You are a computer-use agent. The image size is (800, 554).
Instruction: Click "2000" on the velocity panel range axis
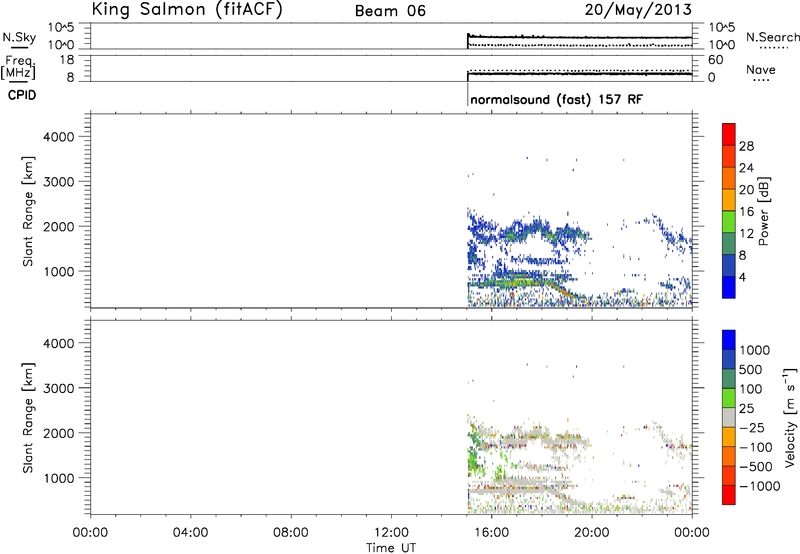coord(59,433)
